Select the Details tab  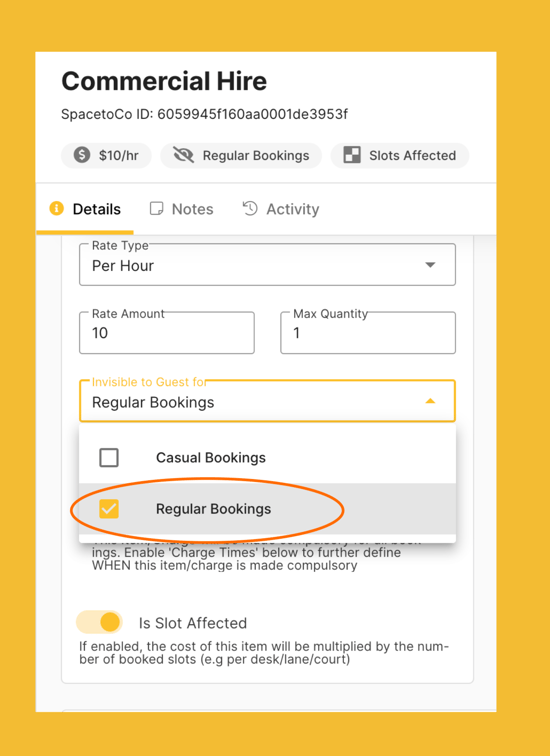[85, 209]
